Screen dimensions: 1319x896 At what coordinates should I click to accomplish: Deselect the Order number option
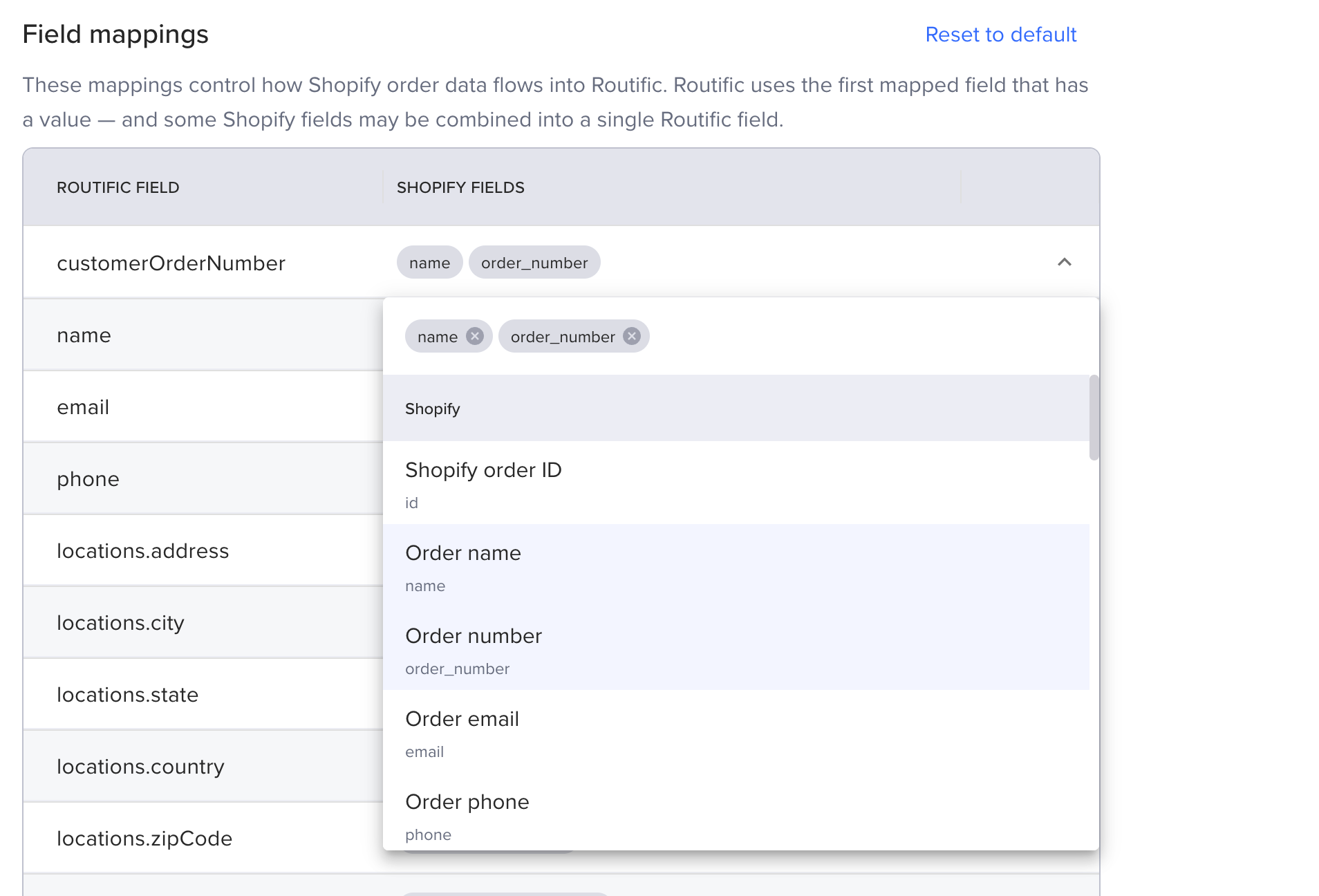click(736, 648)
